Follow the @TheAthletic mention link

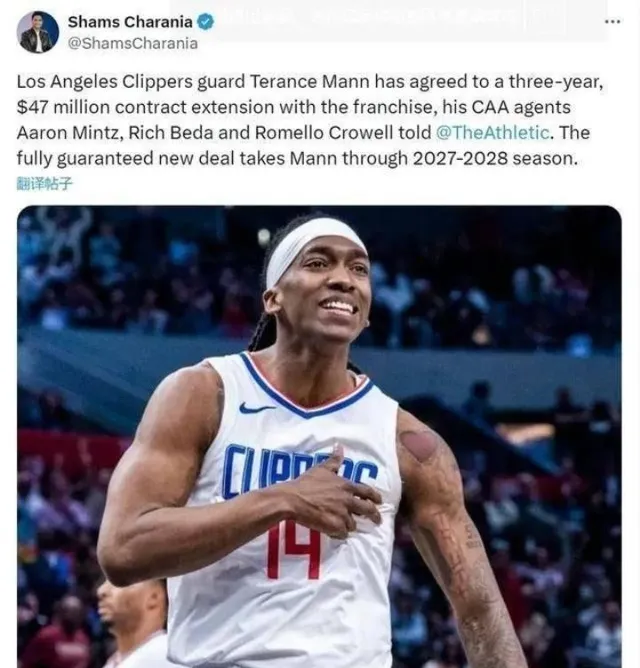click(x=493, y=132)
